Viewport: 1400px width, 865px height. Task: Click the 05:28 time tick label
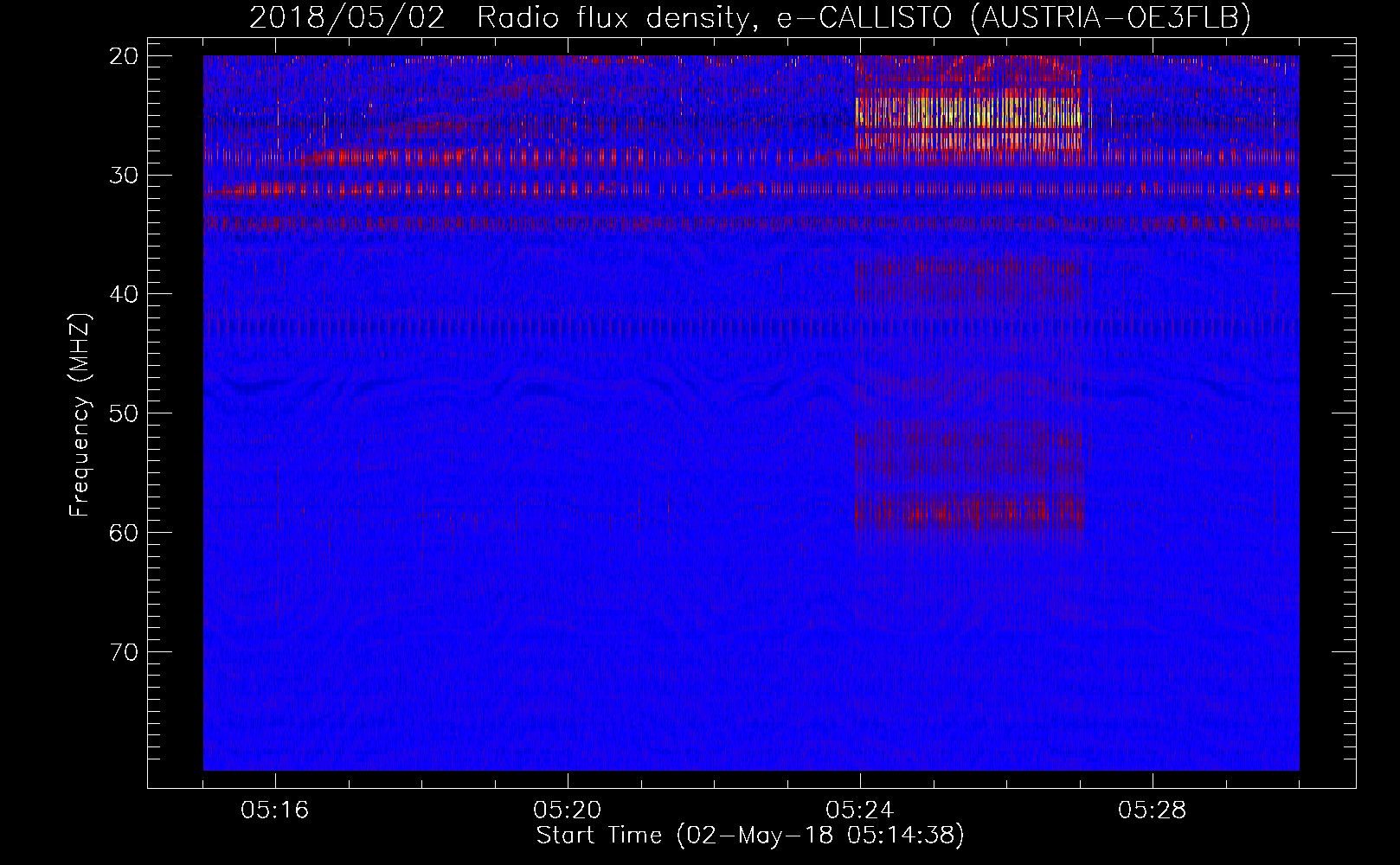coord(1153,811)
